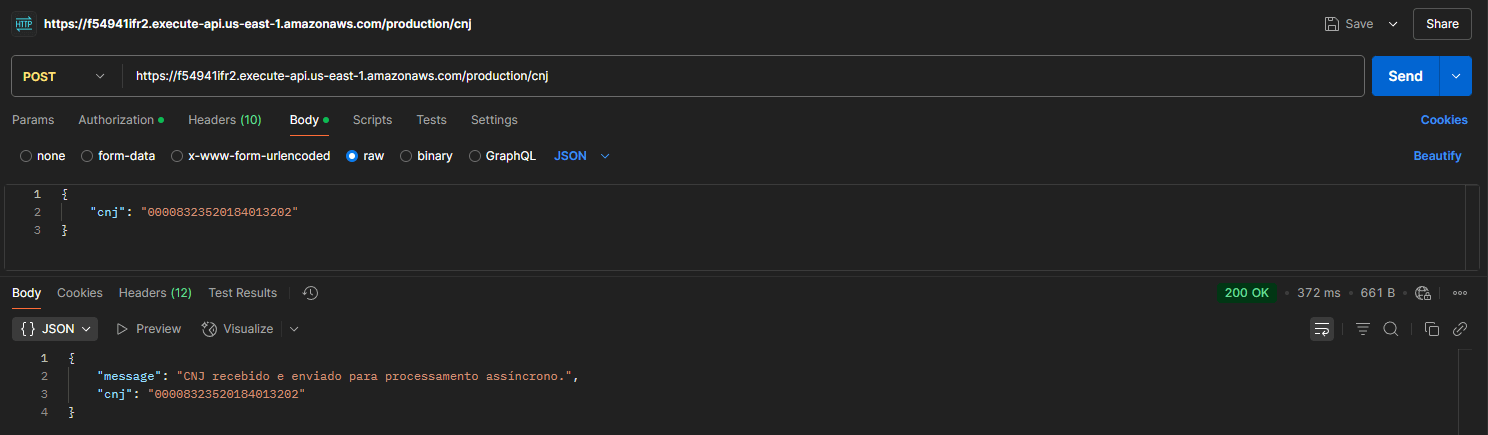Toggle word wrap in response body

[x=1322, y=329]
